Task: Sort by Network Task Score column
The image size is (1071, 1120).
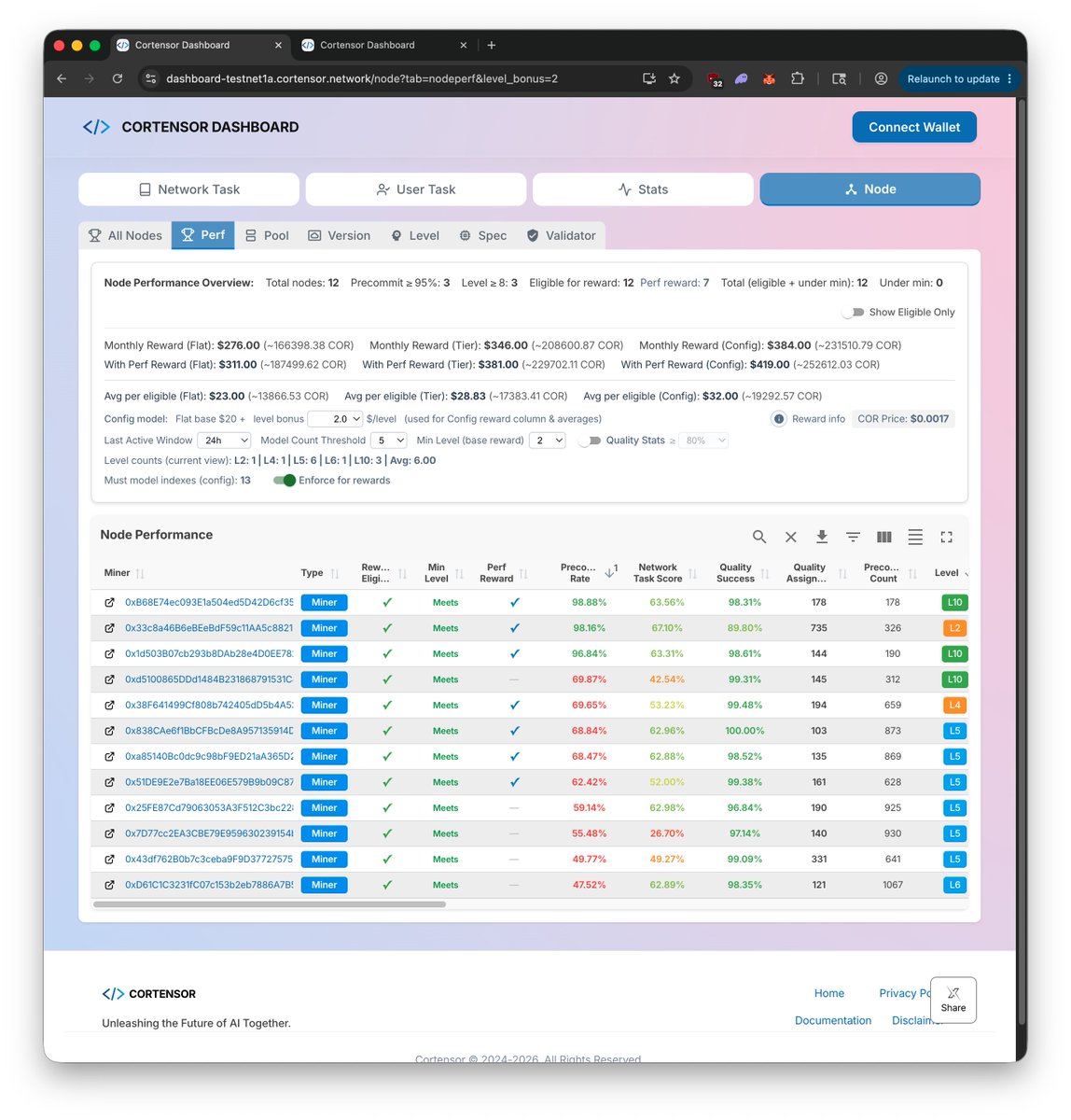Action: 693,573
